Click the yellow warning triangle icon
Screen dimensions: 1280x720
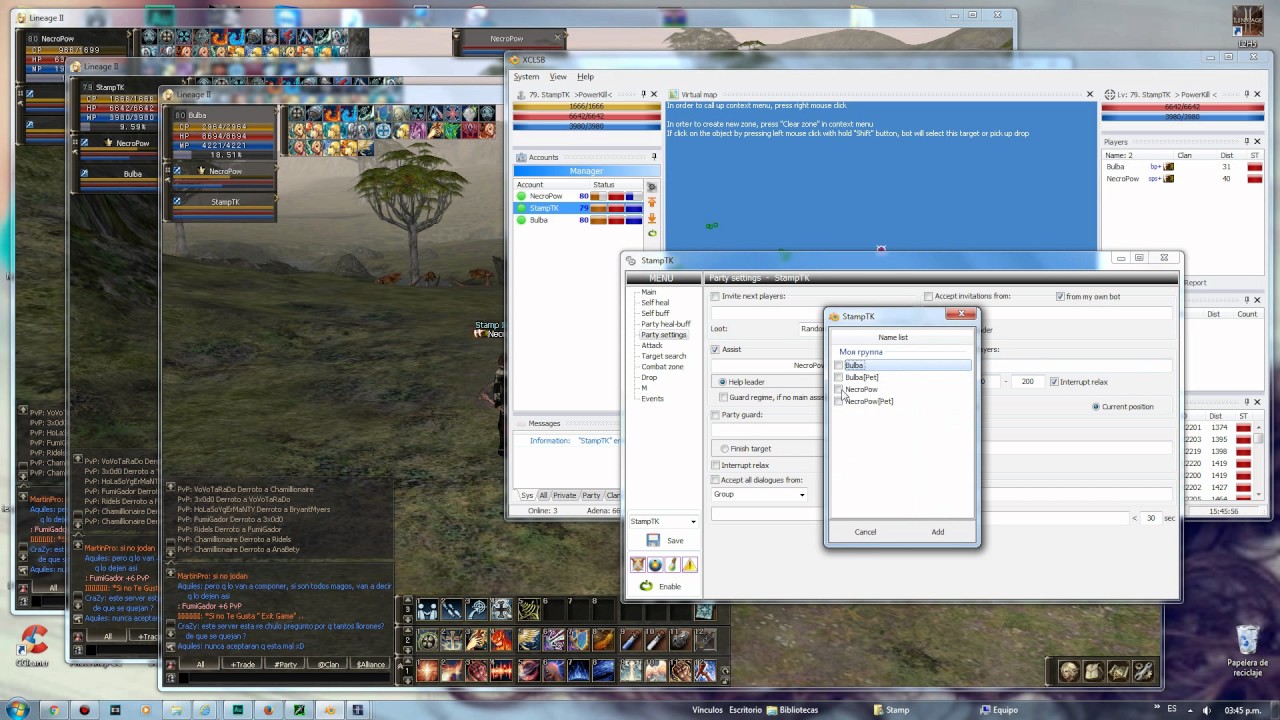point(690,565)
